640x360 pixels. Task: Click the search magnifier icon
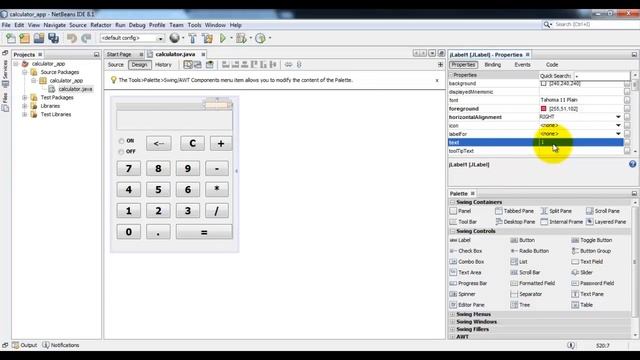coord(547,25)
